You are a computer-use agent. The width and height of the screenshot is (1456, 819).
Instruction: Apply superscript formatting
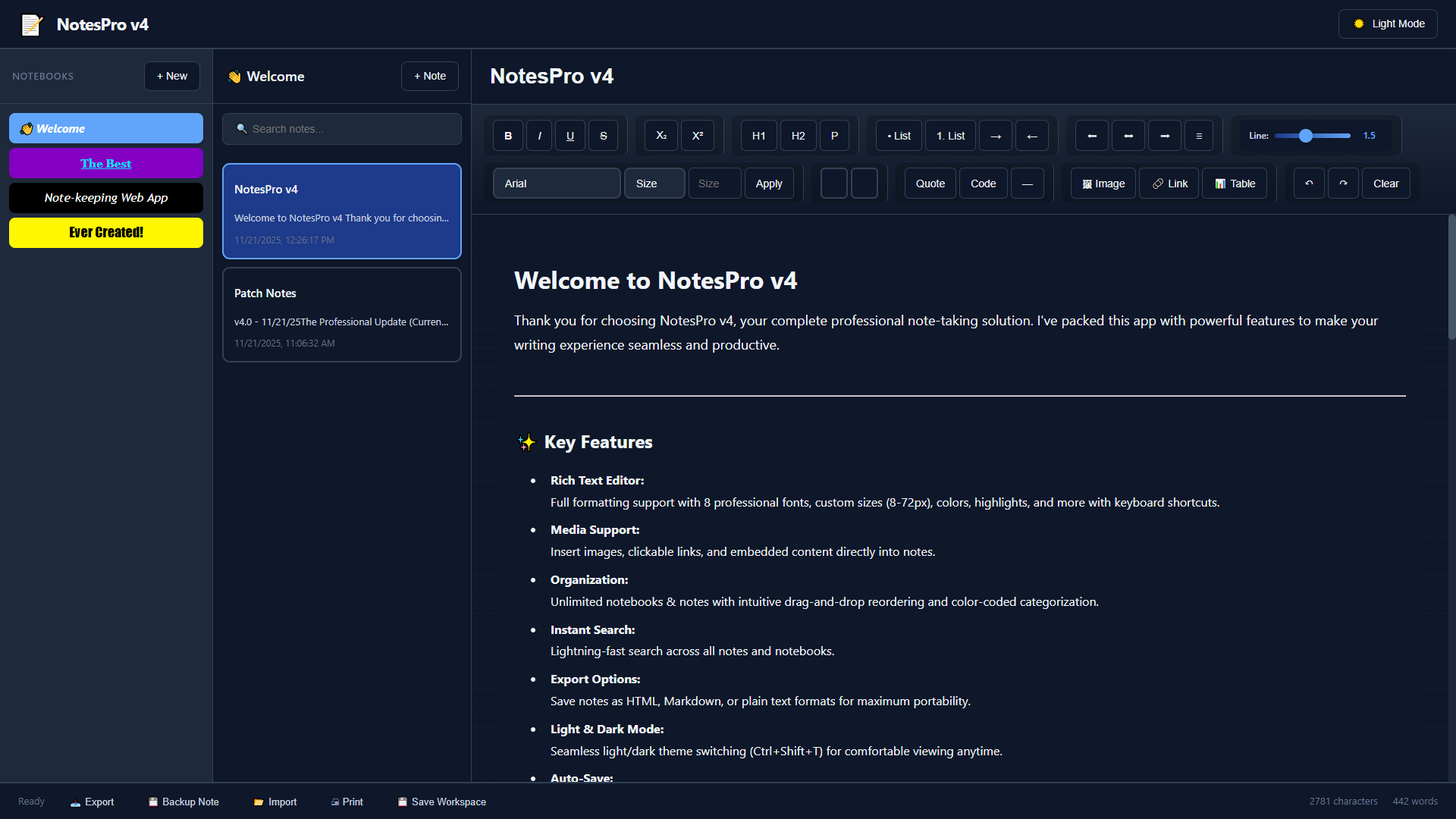coord(698,135)
